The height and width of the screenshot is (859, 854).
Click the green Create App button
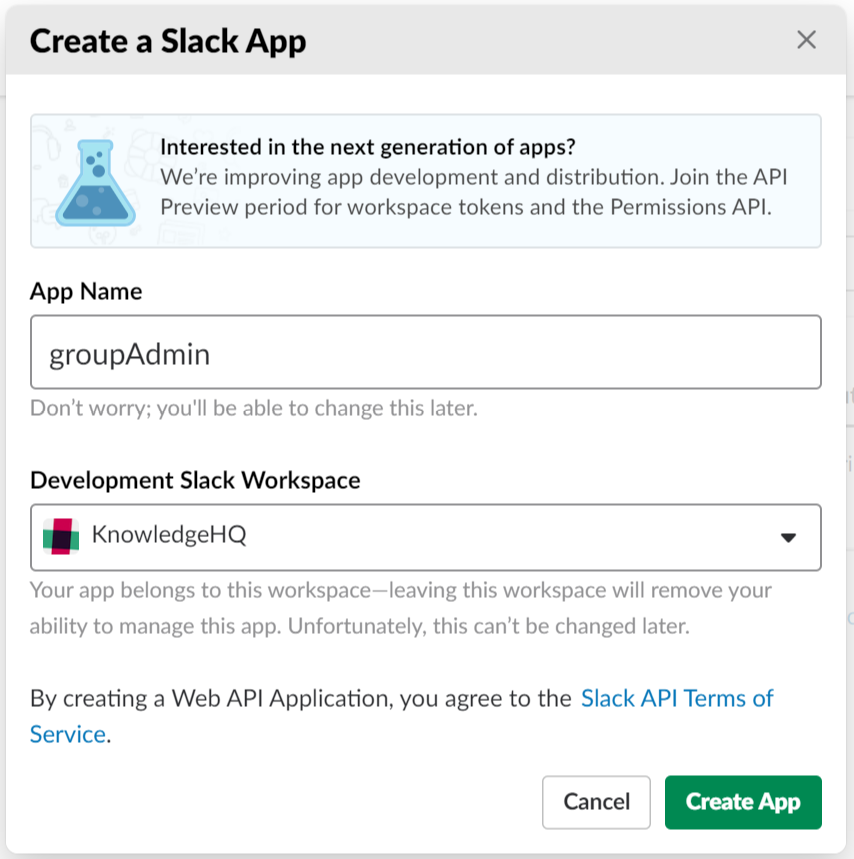(743, 802)
